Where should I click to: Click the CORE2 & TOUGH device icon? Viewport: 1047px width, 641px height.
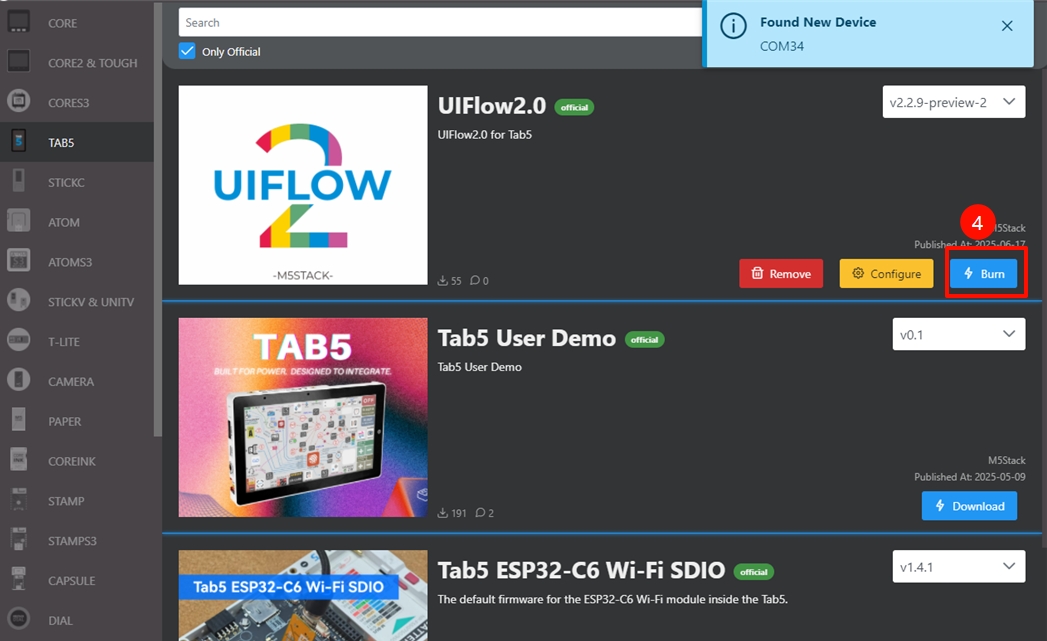coord(19,61)
